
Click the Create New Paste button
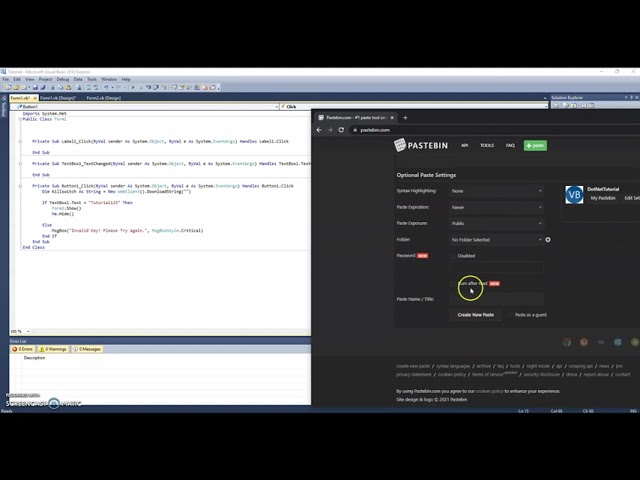tap(476, 315)
